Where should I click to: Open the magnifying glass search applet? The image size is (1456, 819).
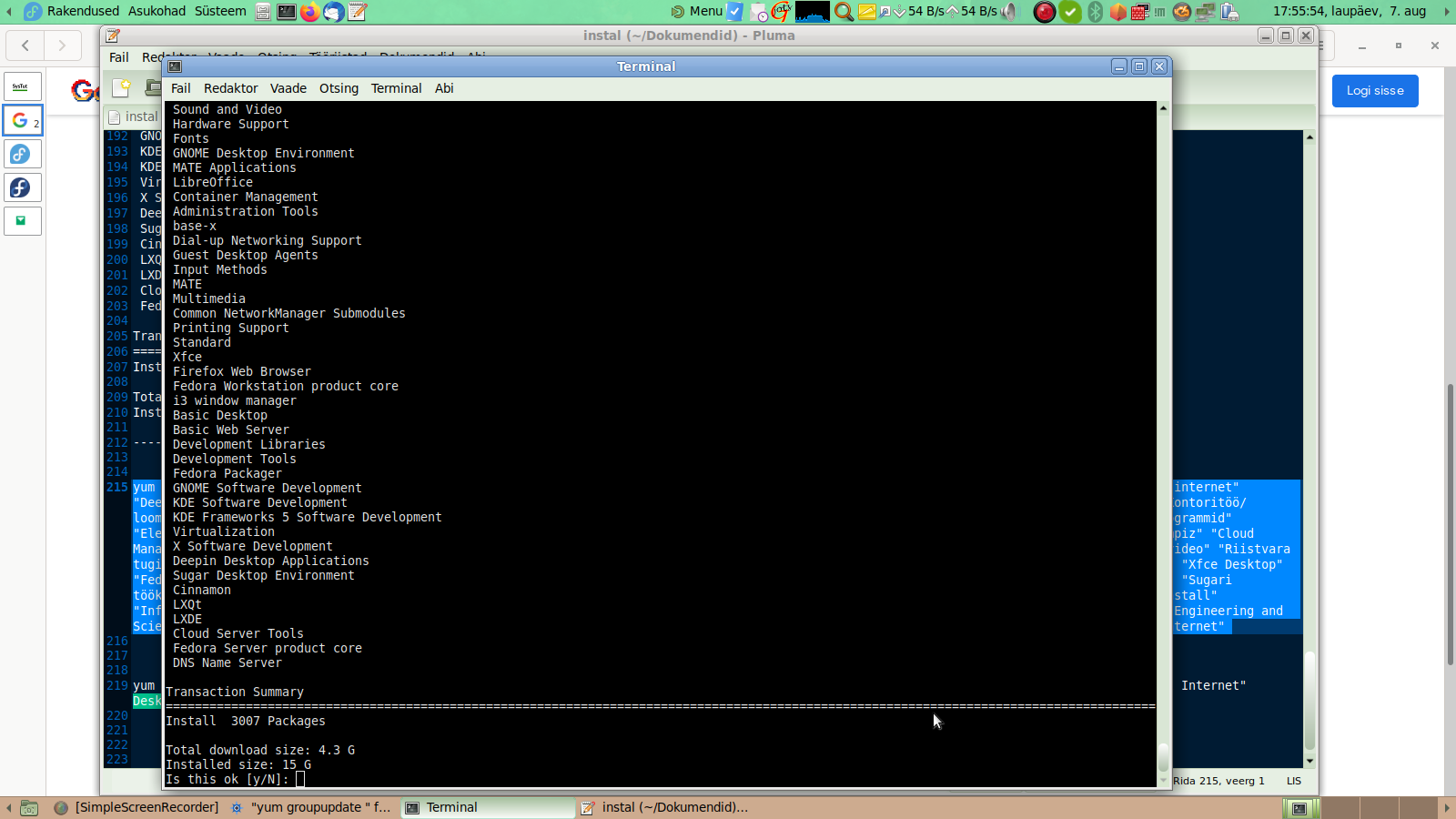pos(844,12)
